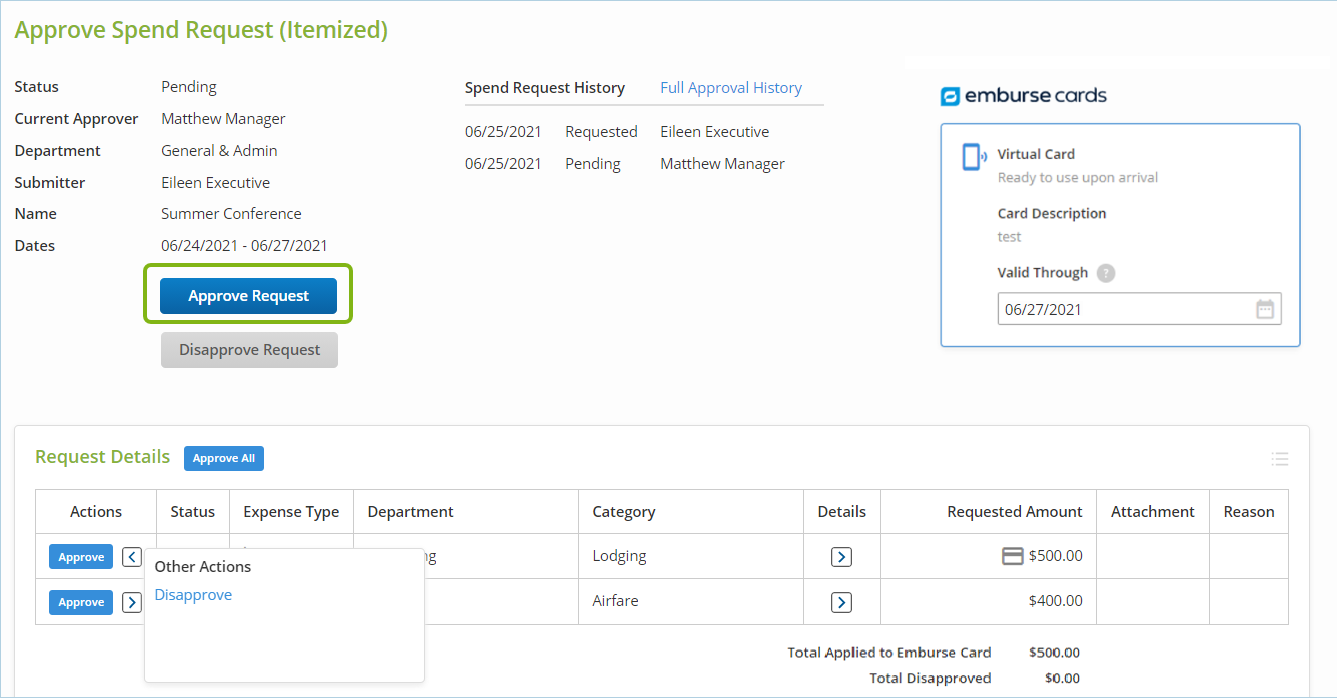Approve the Airfare expense row
This screenshot has height=698, width=1337.
[81, 602]
